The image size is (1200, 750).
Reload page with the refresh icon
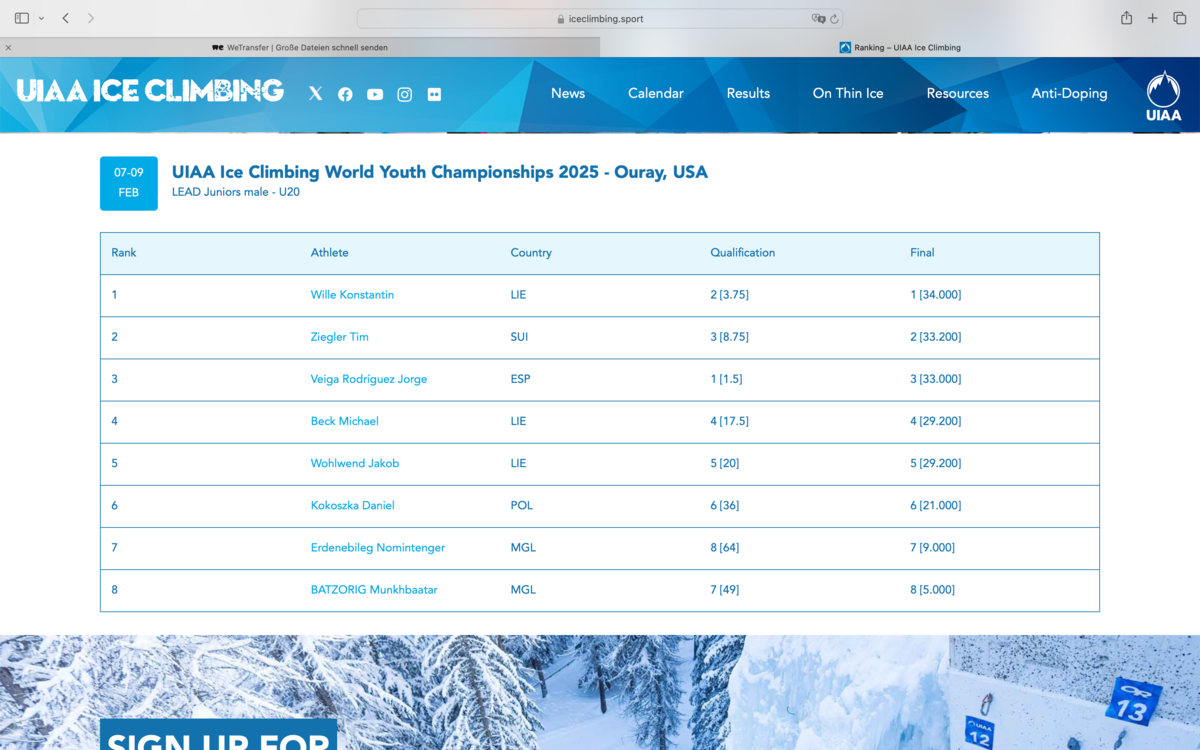pyautogui.click(x=834, y=18)
